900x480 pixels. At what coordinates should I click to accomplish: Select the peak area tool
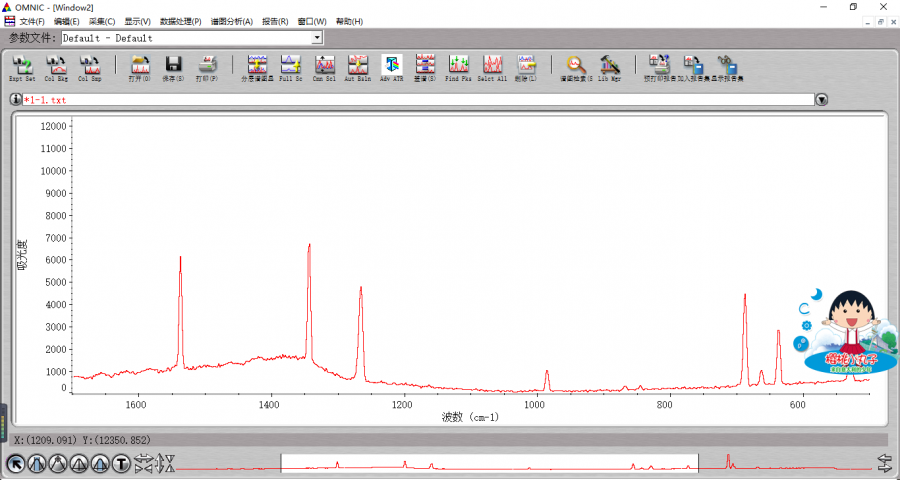tap(100, 463)
